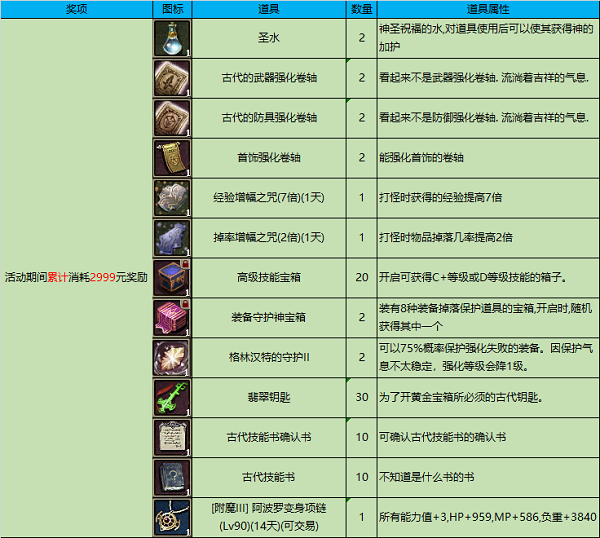Click the 翡翠钥匙 item name text
Viewport: 600px width, 538px height.
268,397
